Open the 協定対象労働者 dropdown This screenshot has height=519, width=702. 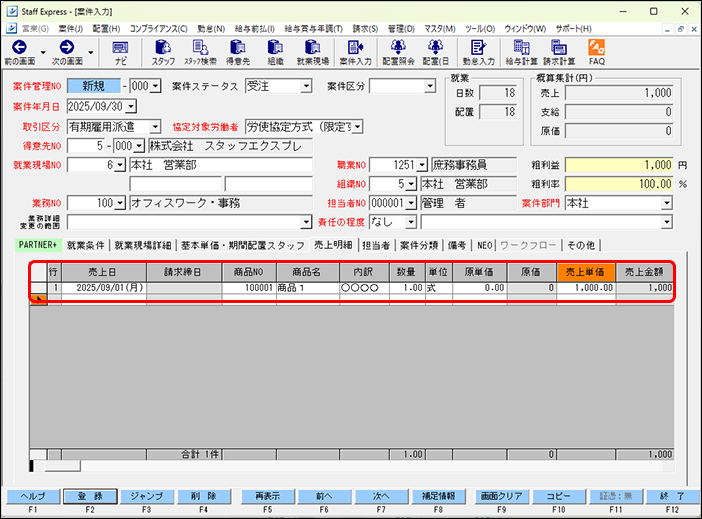(x=357, y=127)
